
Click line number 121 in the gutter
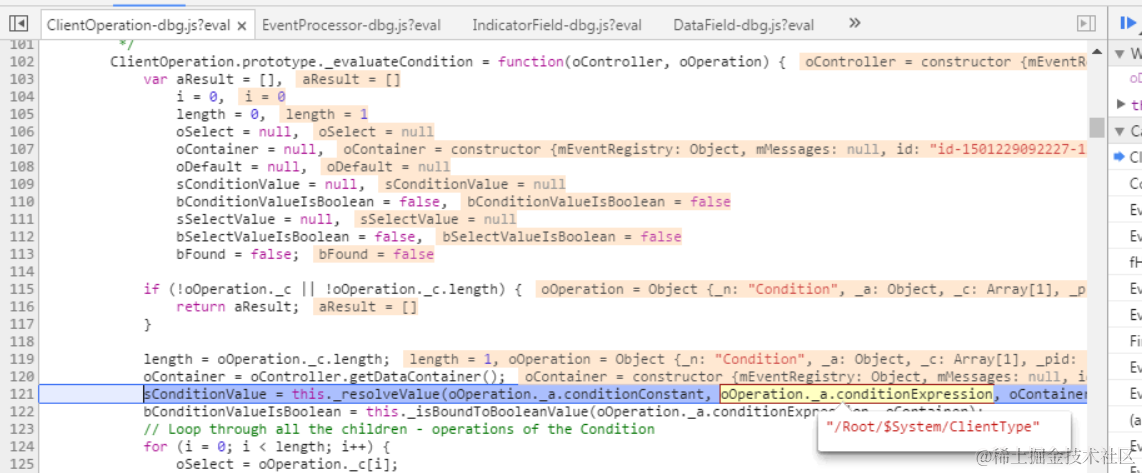click(22, 394)
